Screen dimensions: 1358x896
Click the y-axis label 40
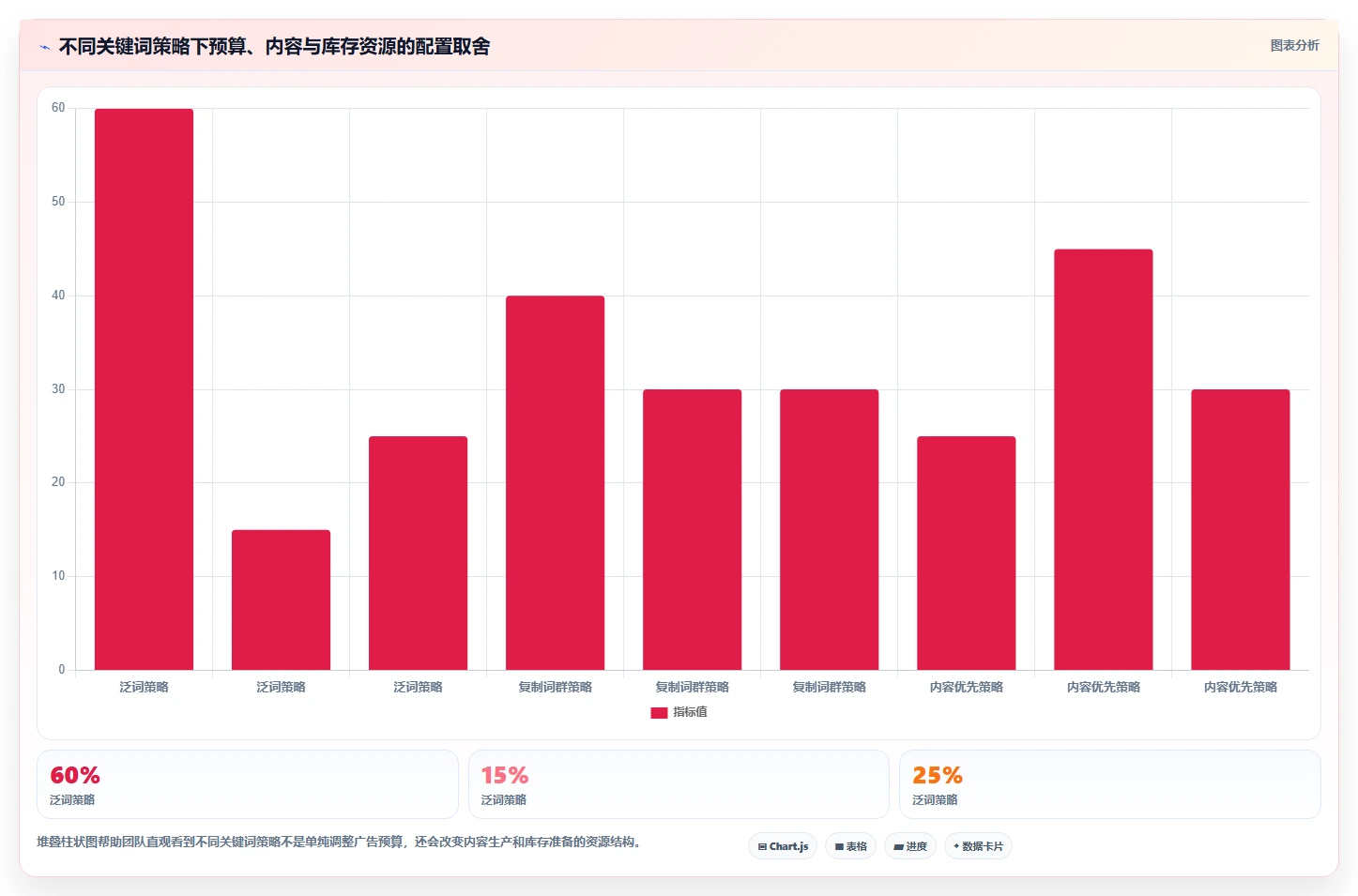pos(58,296)
